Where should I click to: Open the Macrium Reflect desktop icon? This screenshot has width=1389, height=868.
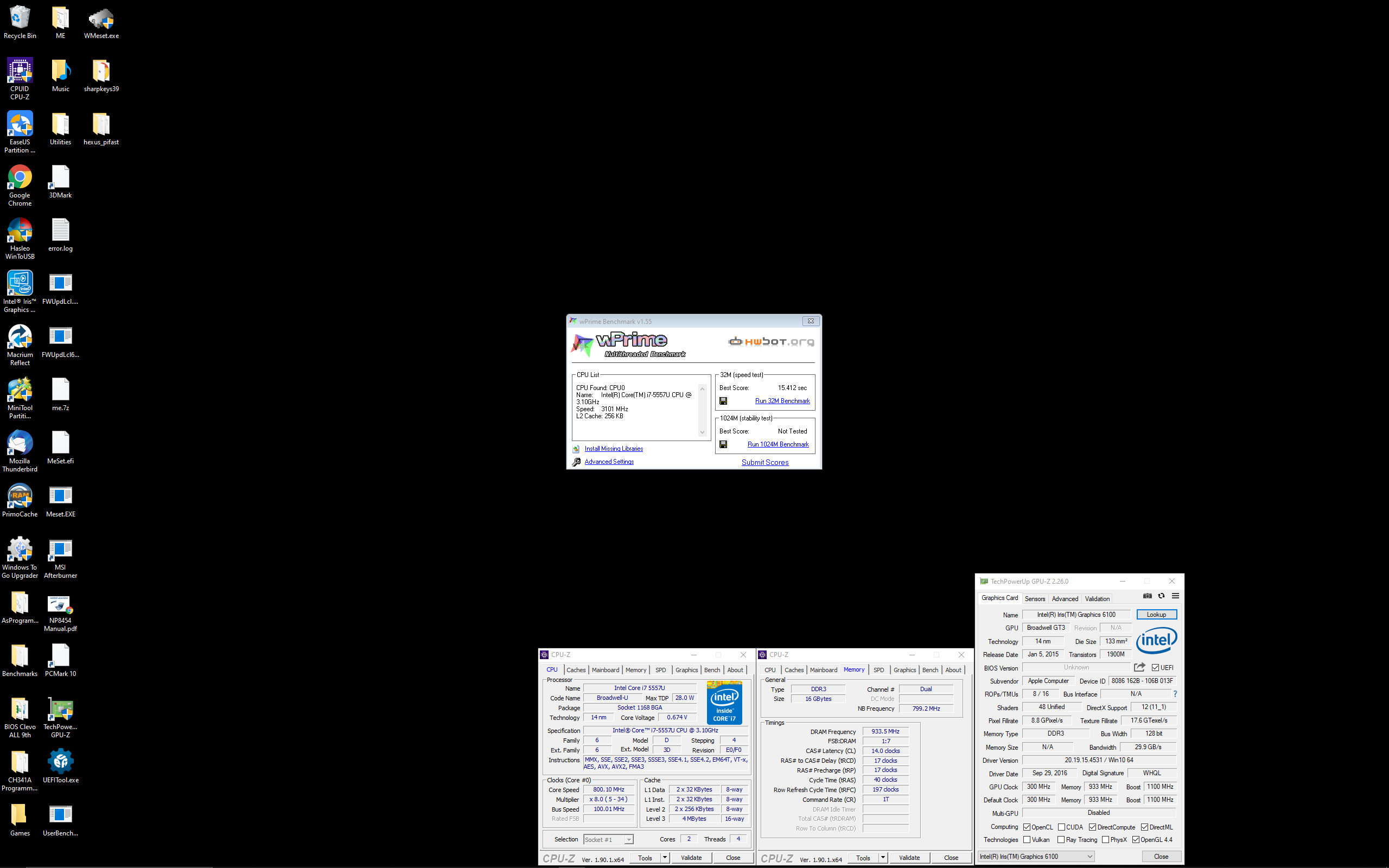(20, 345)
